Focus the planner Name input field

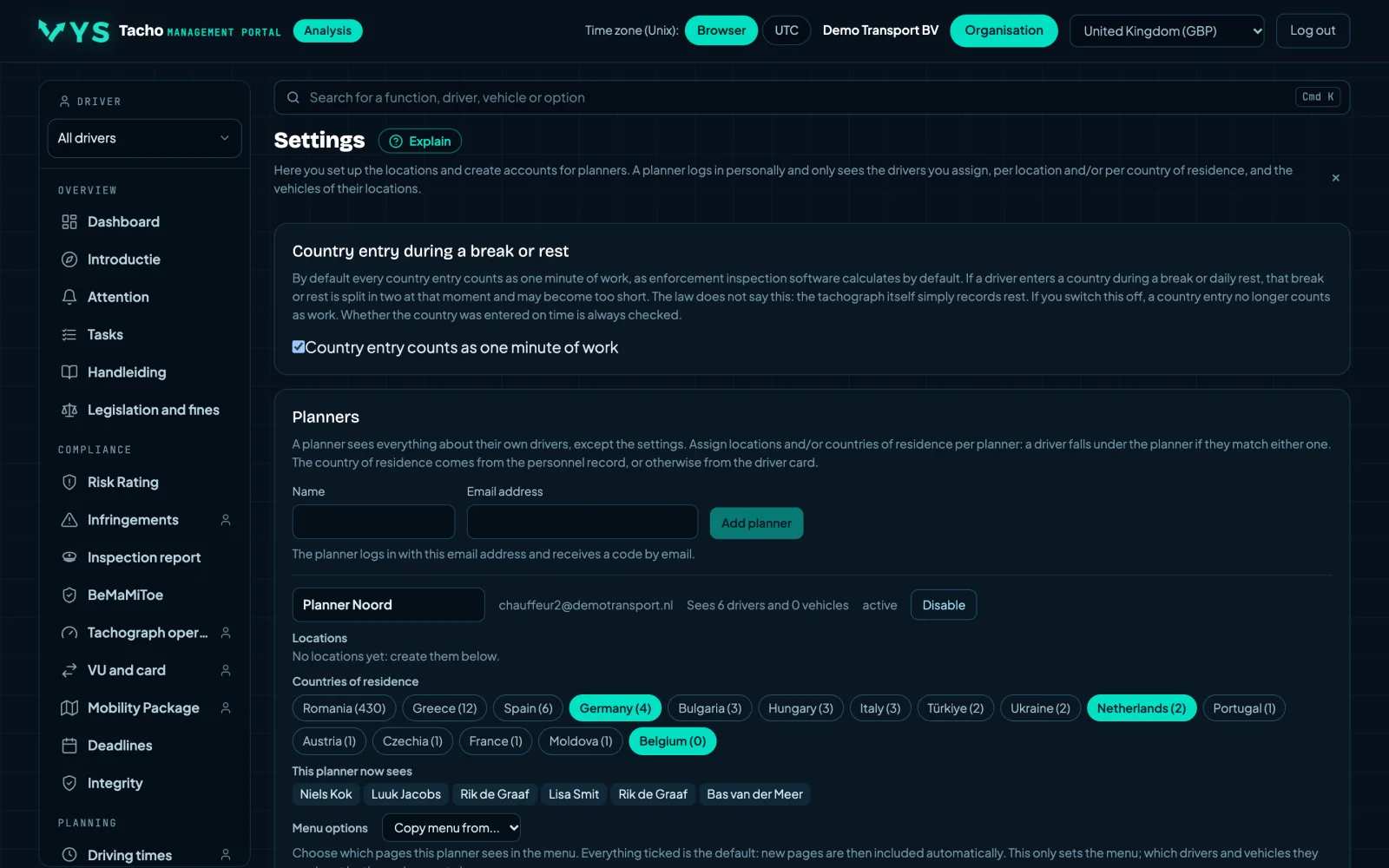pos(373,522)
